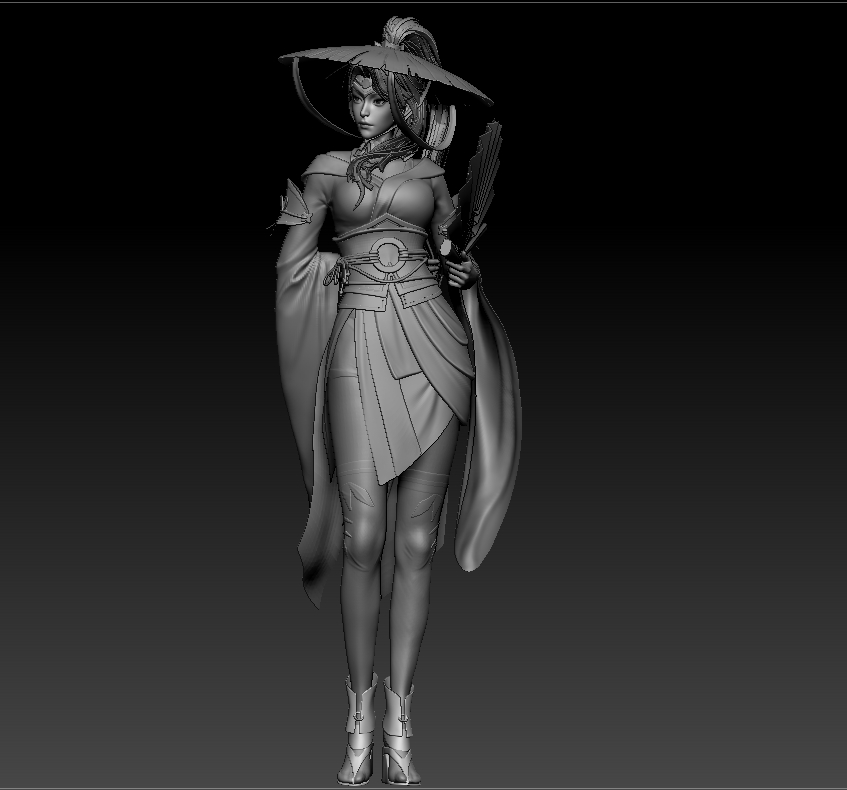Click the pointed shoulder armor piece
This screenshot has width=847, height=790.
pyautogui.click(x=290, y=207)
